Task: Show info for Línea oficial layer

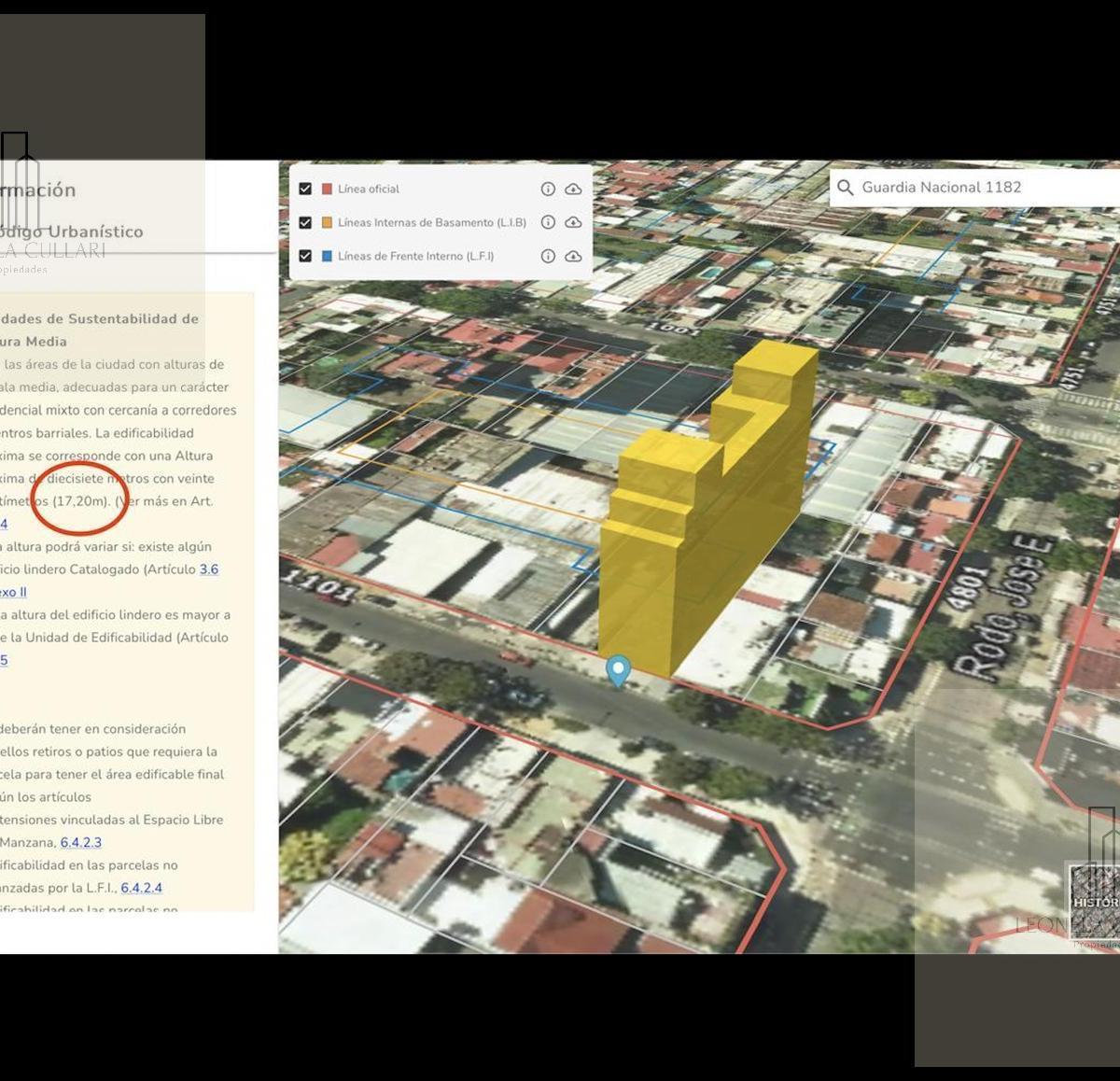Action: 548,189
